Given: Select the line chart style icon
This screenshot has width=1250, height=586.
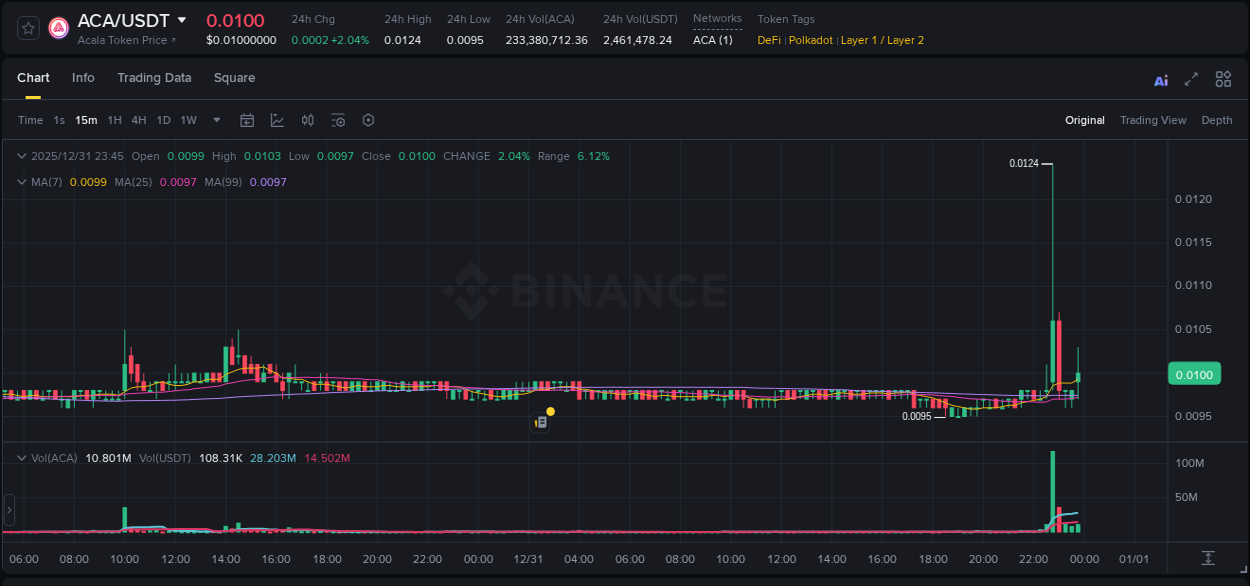Looking at the screenshot, I should click(276, 120).
